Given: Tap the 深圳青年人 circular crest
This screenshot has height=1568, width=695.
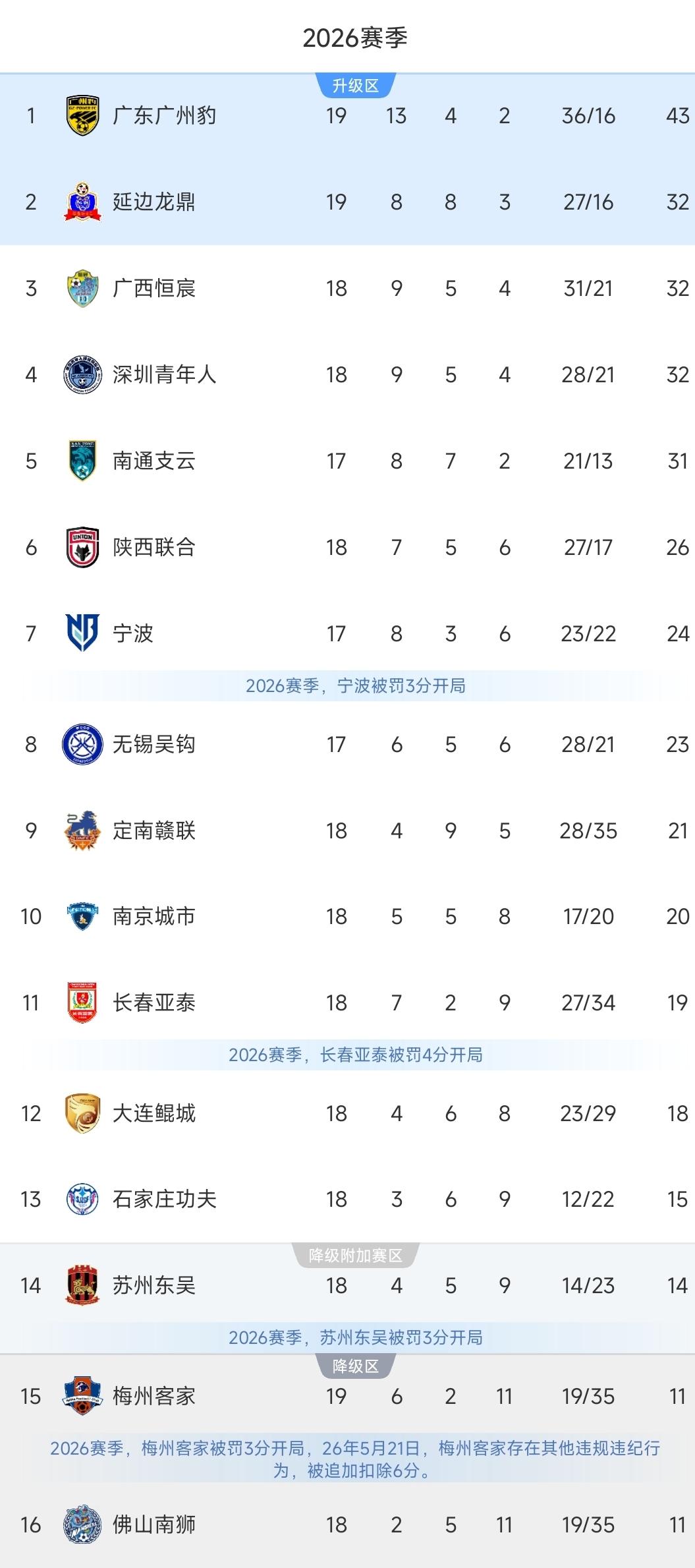Looking at the screenshot, I should pyautogui.click(x=83, y=374).
